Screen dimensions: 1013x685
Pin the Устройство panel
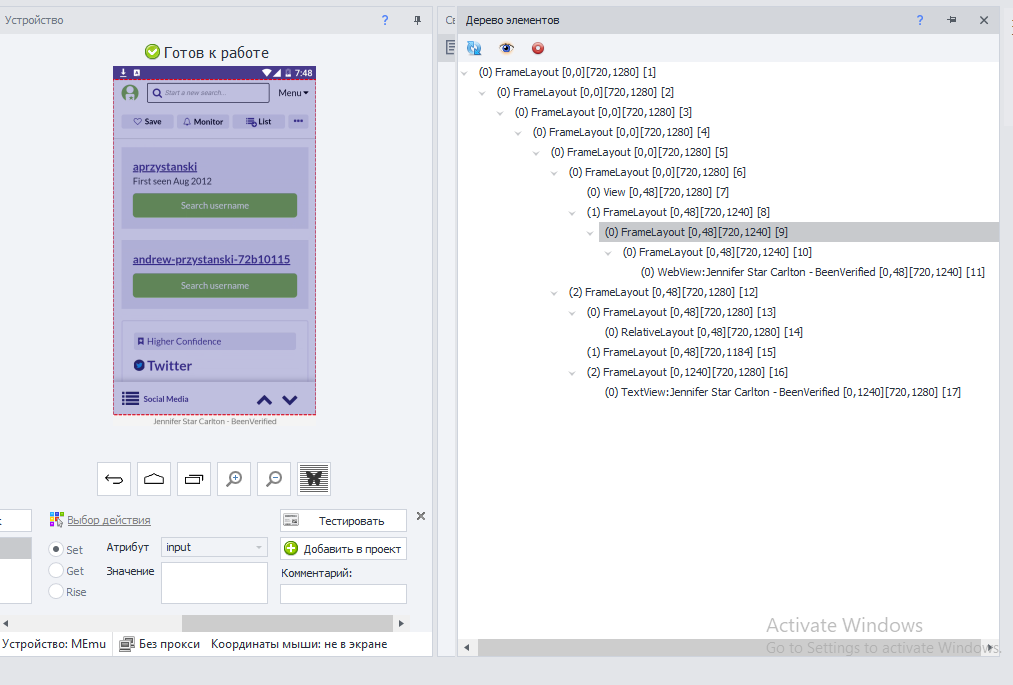(417, 20)
